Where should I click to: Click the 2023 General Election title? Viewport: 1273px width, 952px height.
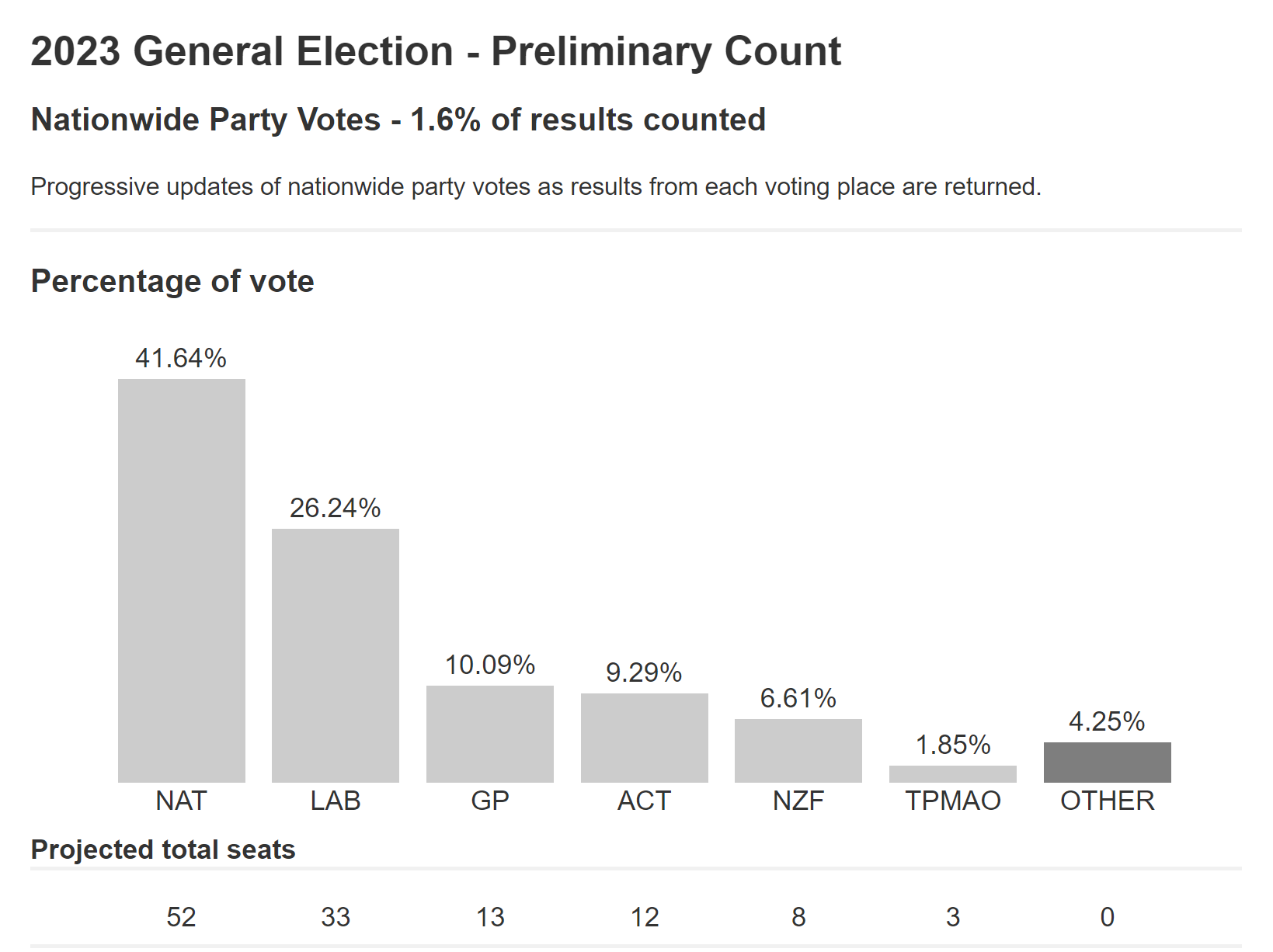(x=436, y=52)
